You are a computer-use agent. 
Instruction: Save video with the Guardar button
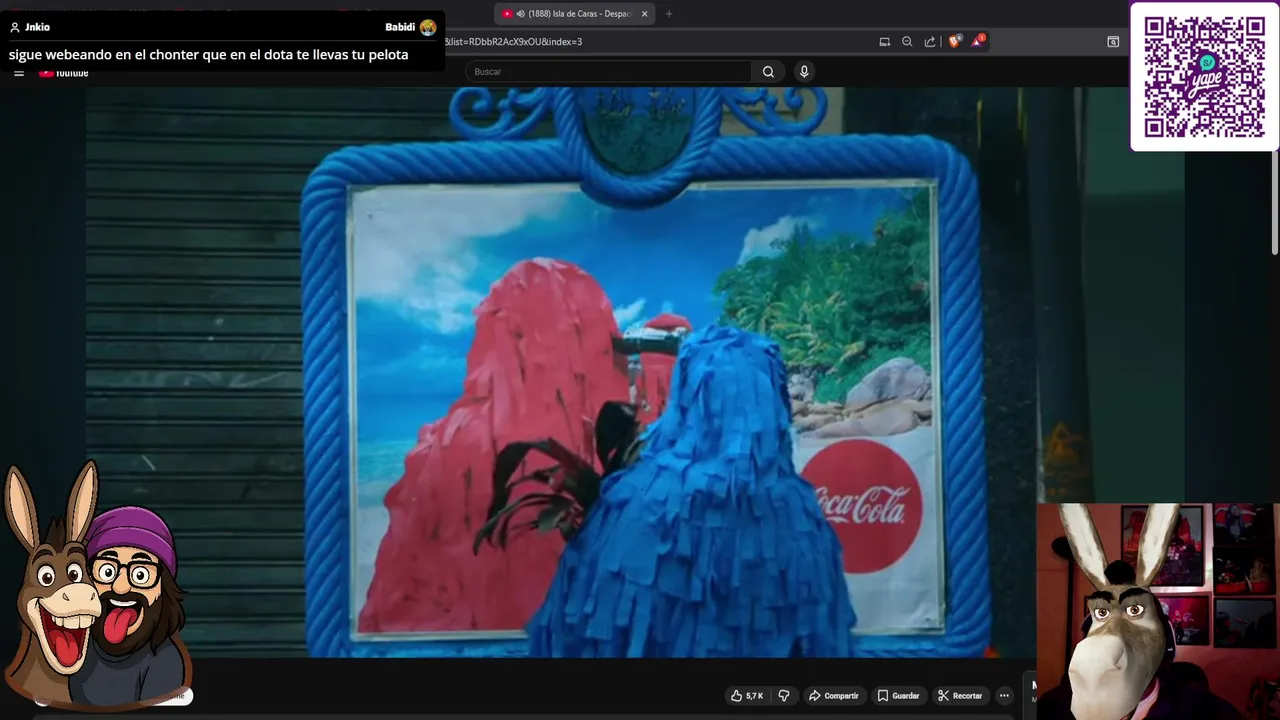pos(898,696)
